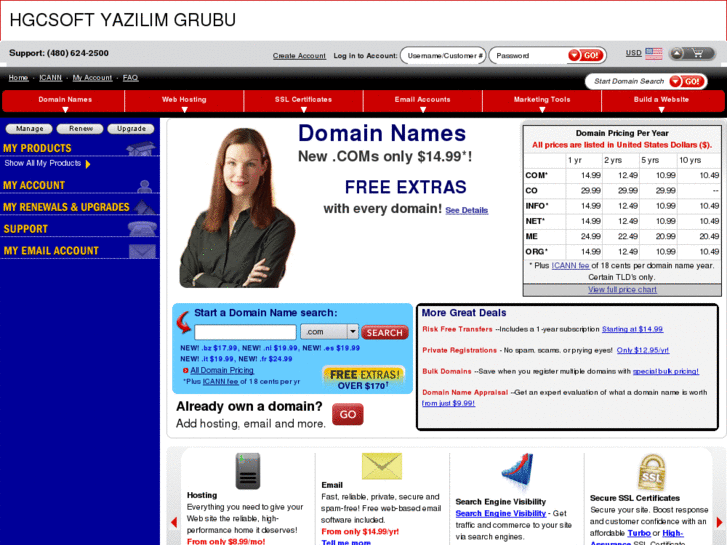The width and height of the screenshot is (727, 545).
Task: Click the red curved arrow near domain search
Action: [x=184, y=322]
